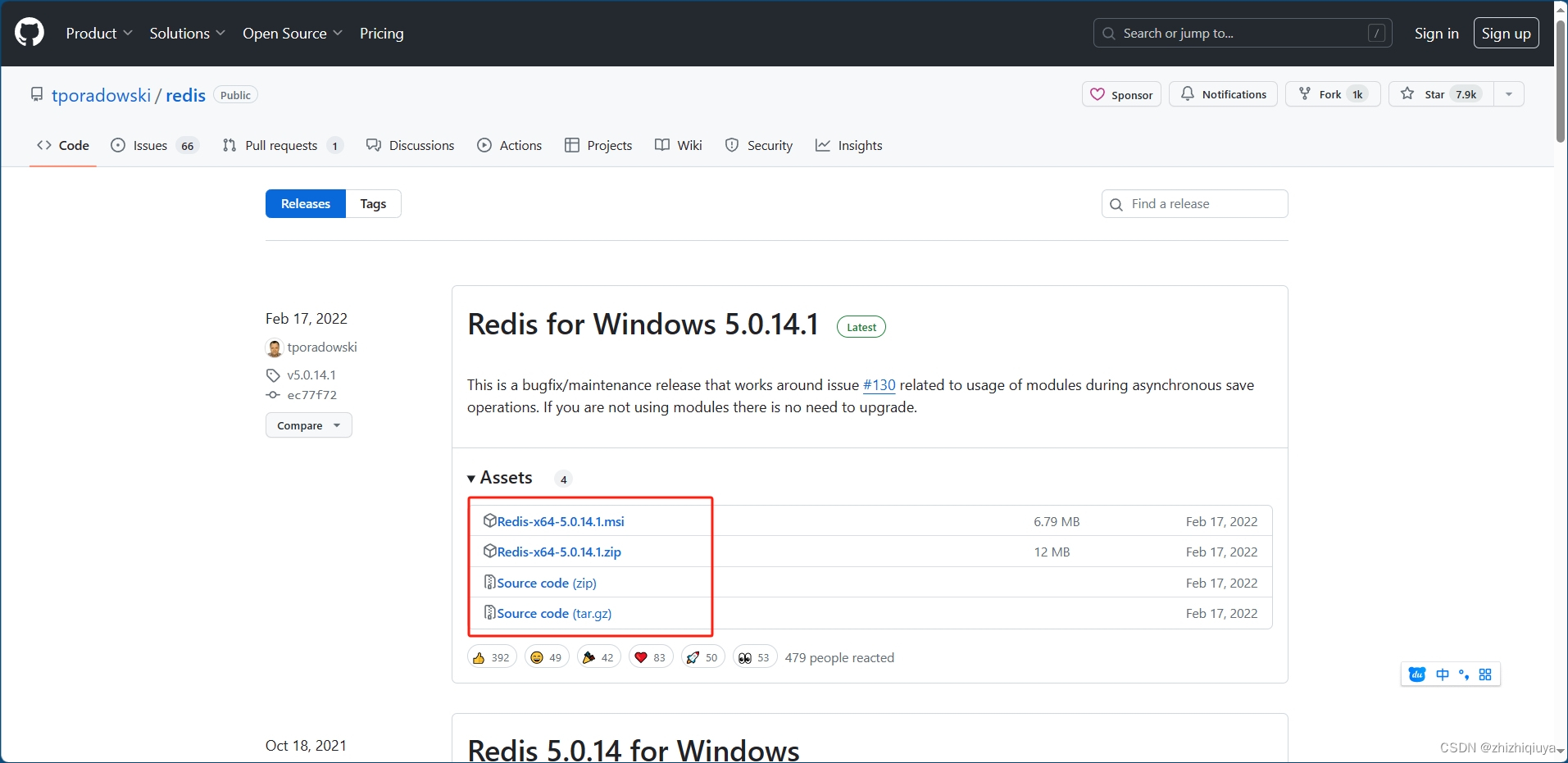Open the redis repository link
The width and height of the screenshot is (1568, 763).
pyautogui.click(x=186, y=95)
